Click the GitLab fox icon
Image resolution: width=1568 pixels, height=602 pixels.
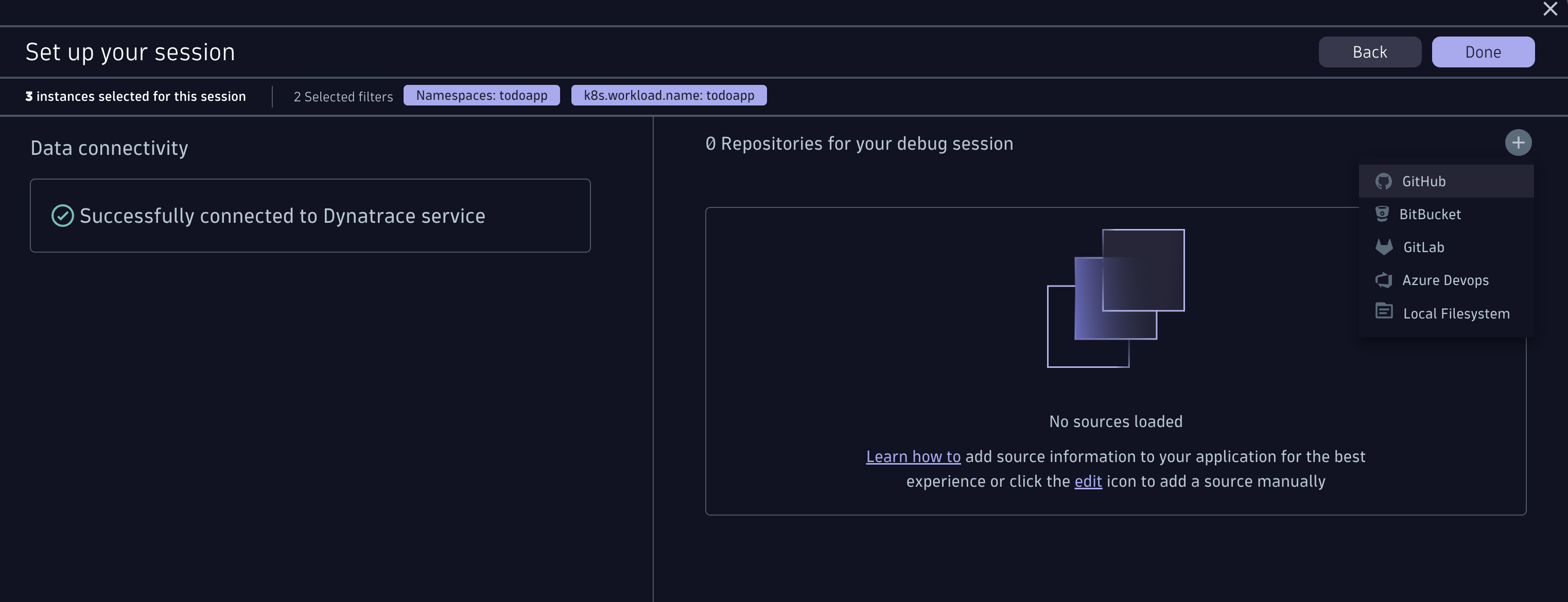point(1384,246)
